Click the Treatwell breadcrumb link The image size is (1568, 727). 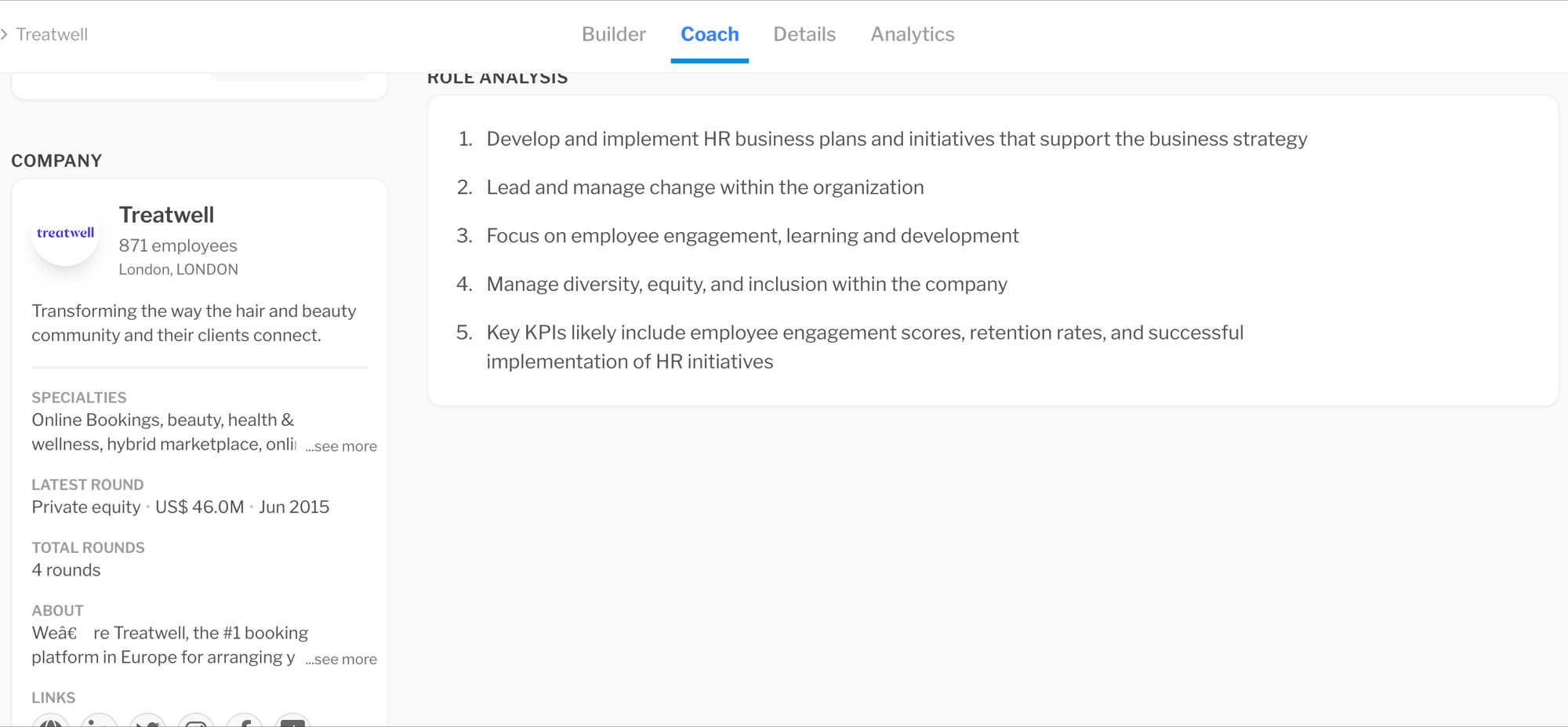tap(52, 35)
